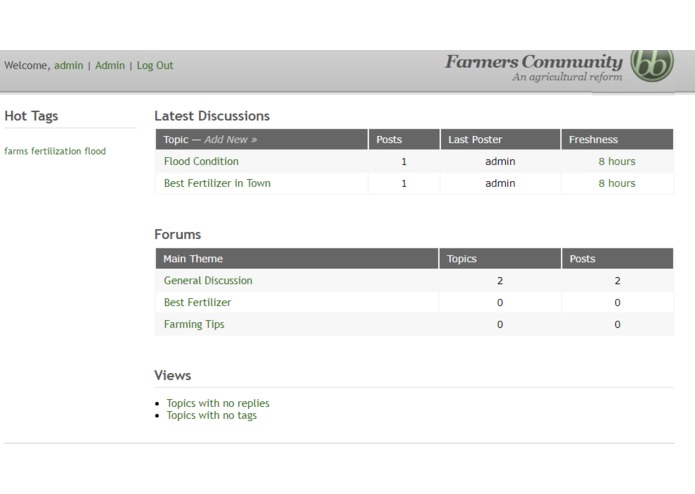Click the Views heading
The image size is (695, 494).
[172, 376]
